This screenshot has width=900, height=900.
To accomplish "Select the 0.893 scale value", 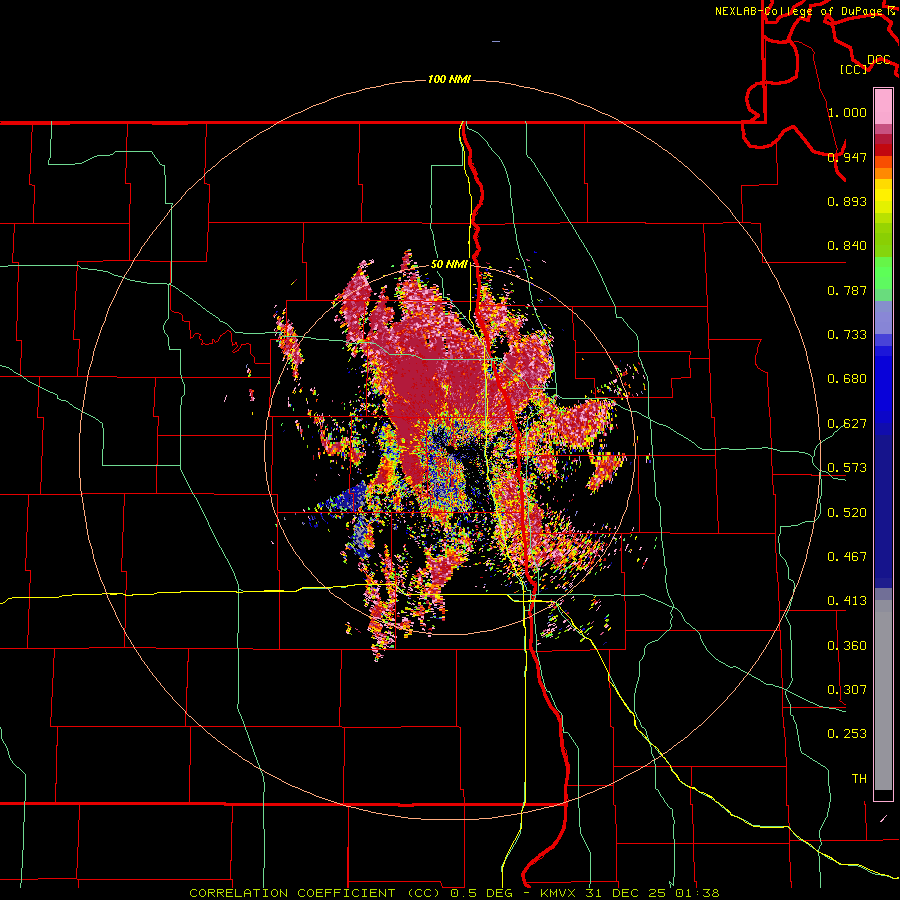I will [847, 201].
